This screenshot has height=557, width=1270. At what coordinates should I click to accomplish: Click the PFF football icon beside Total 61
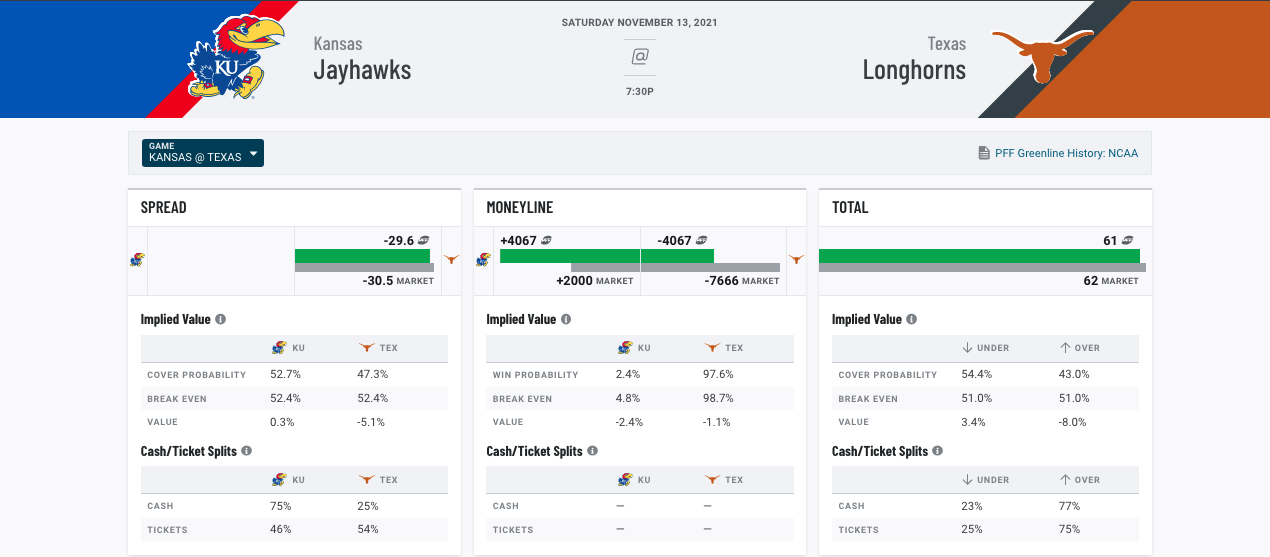click(x=1128, y=241)
